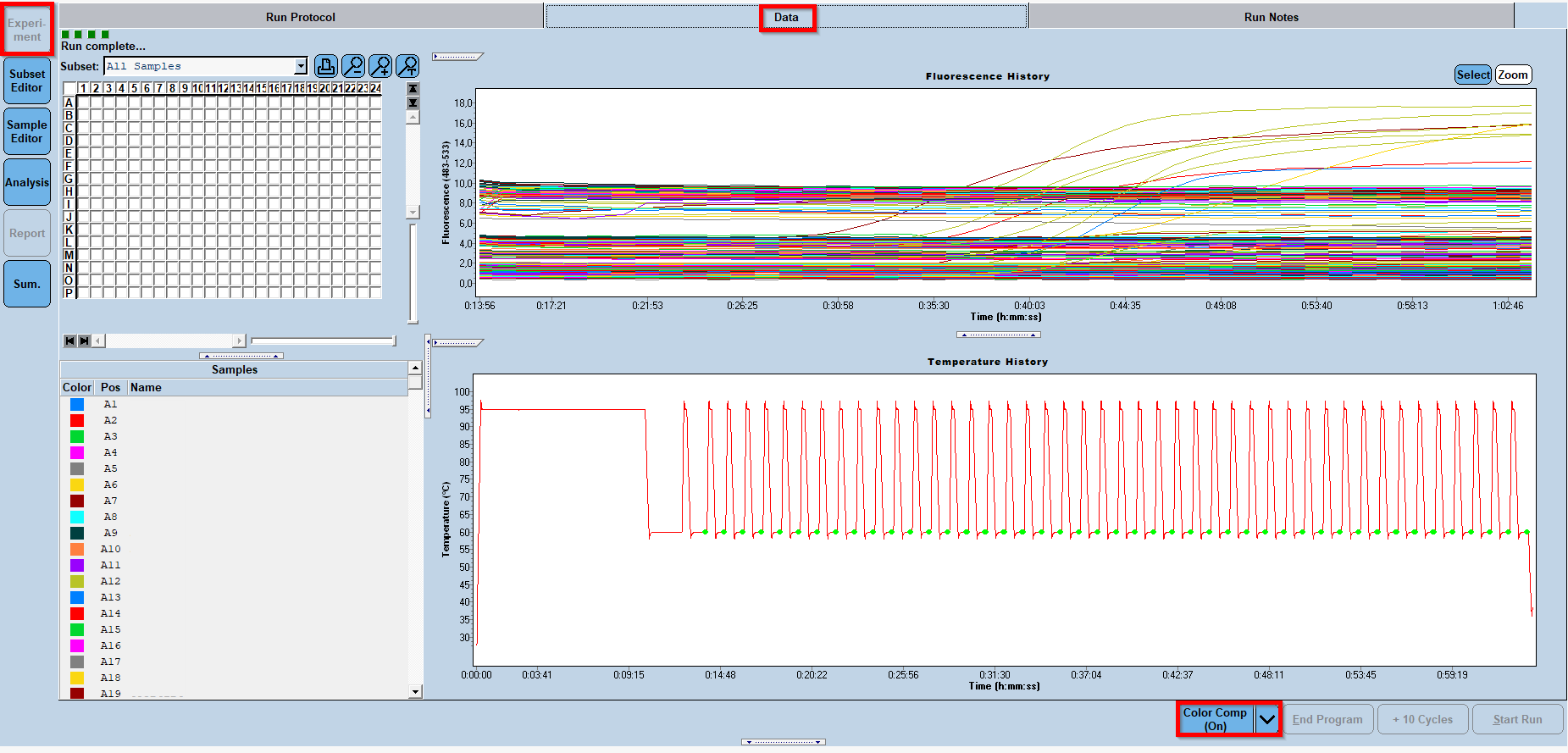Image resolution: width=1568 pixels, height=753 pixels.
Task: Select plate column 1 header
Action: click(83, 88)
